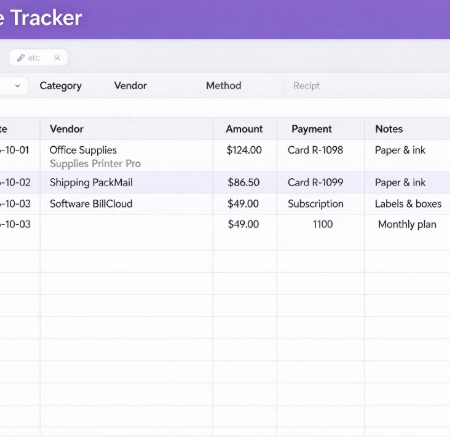Screen dimensions: 450x437
Task: Select the Software BillCloud cell
Action: point(91,204)
